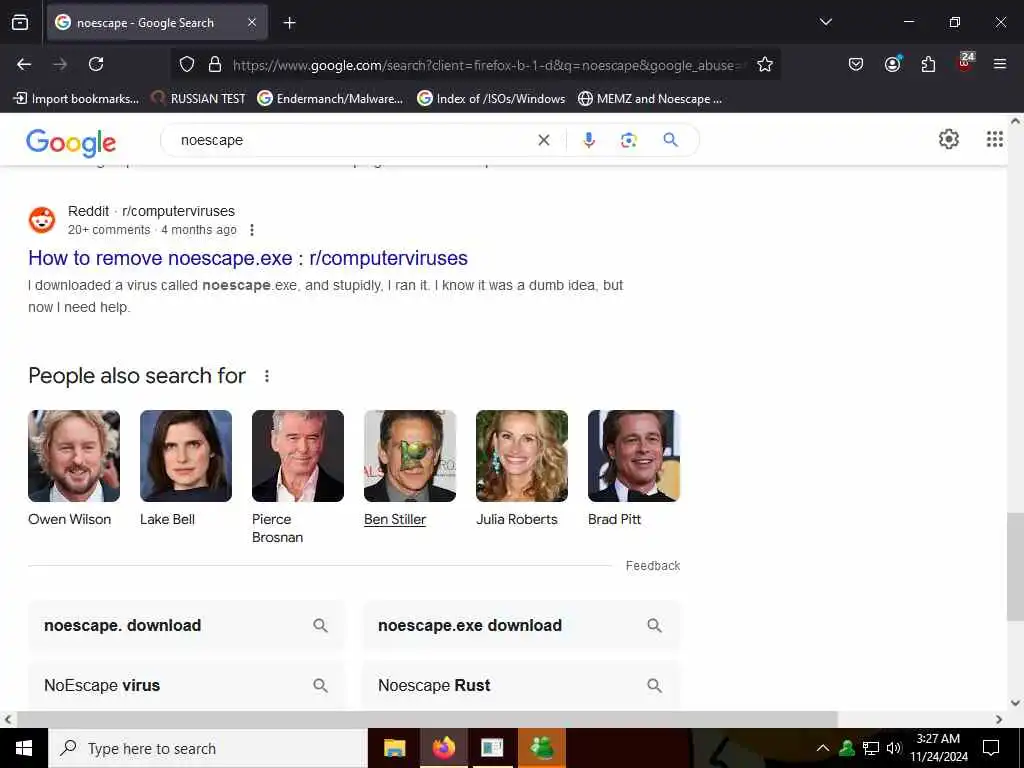Click the Reddit favicon of the result
The width and height of the screenshot is (1024, 768).
[42, 220]
